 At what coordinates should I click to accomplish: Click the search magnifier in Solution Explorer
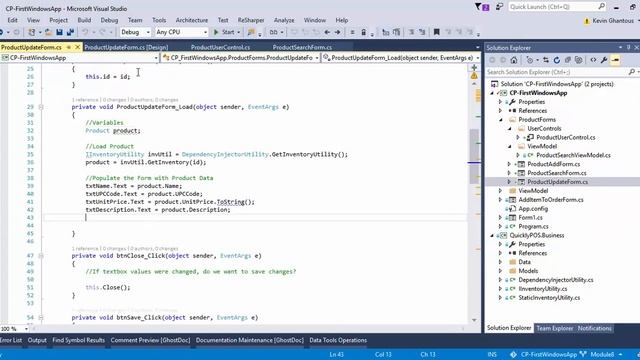[x=632, y=72]
